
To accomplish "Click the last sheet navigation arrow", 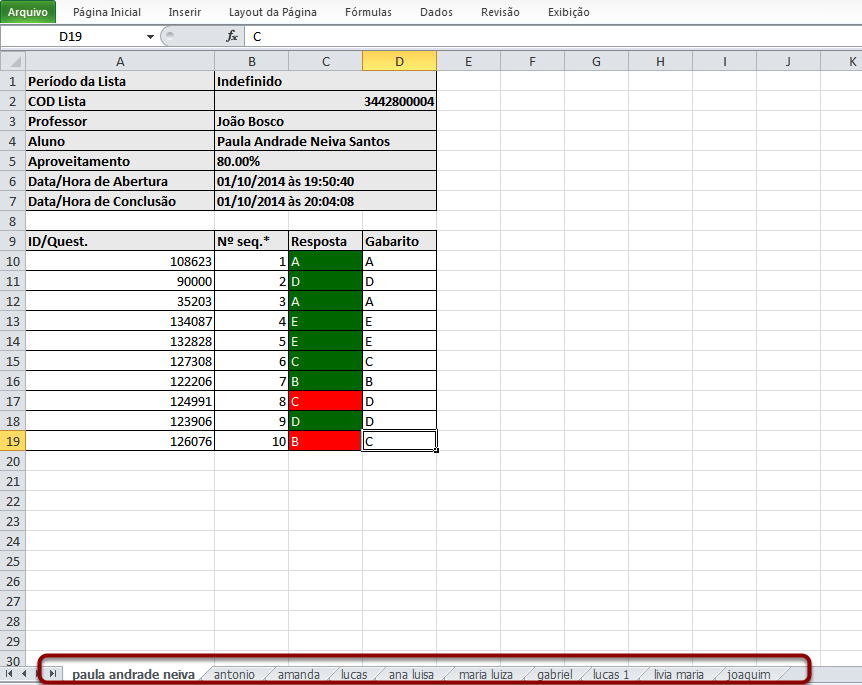I will (53, 674).
